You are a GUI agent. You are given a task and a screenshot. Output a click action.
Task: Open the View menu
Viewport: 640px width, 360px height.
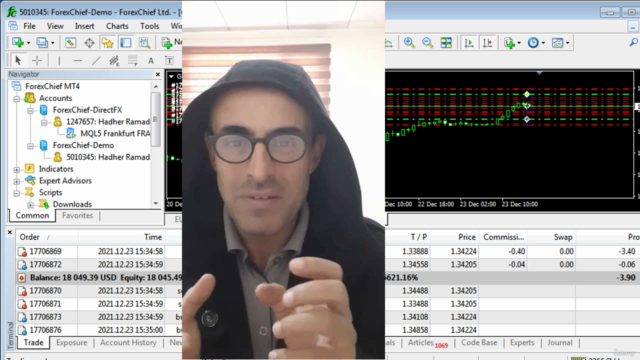tap(55, 26)
